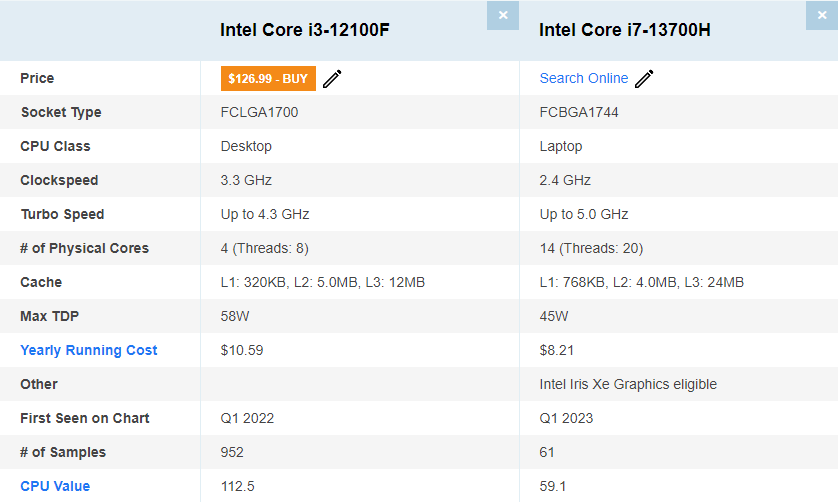Click the FCLGA1700 socket value

coord(259,112)
